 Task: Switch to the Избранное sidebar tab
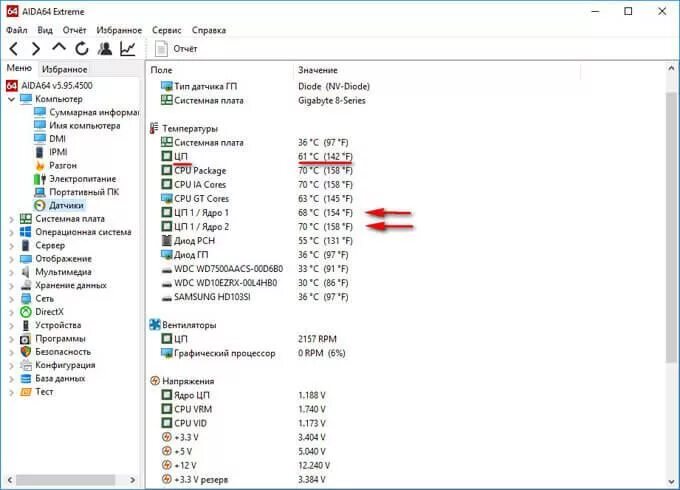tap(65, 69)
